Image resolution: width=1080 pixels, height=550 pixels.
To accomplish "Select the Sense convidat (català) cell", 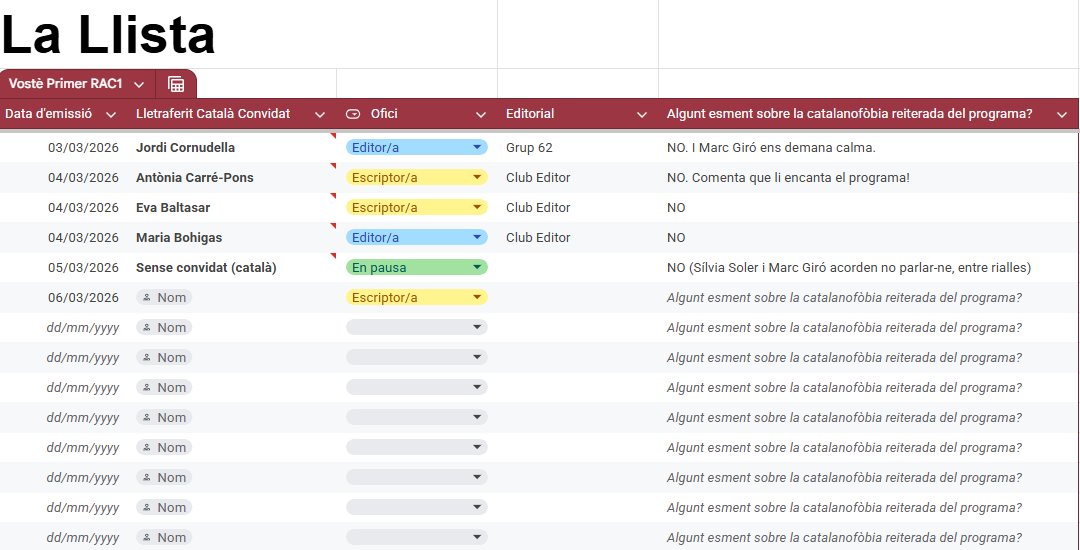I will [x=206, y=268].
